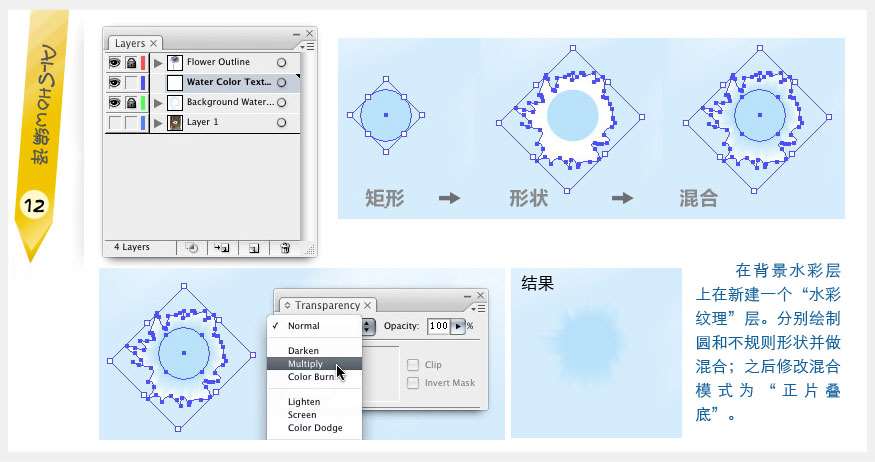Select the Layer 1 name
This screenshot has width=875, height=462.
coord(203,122)
